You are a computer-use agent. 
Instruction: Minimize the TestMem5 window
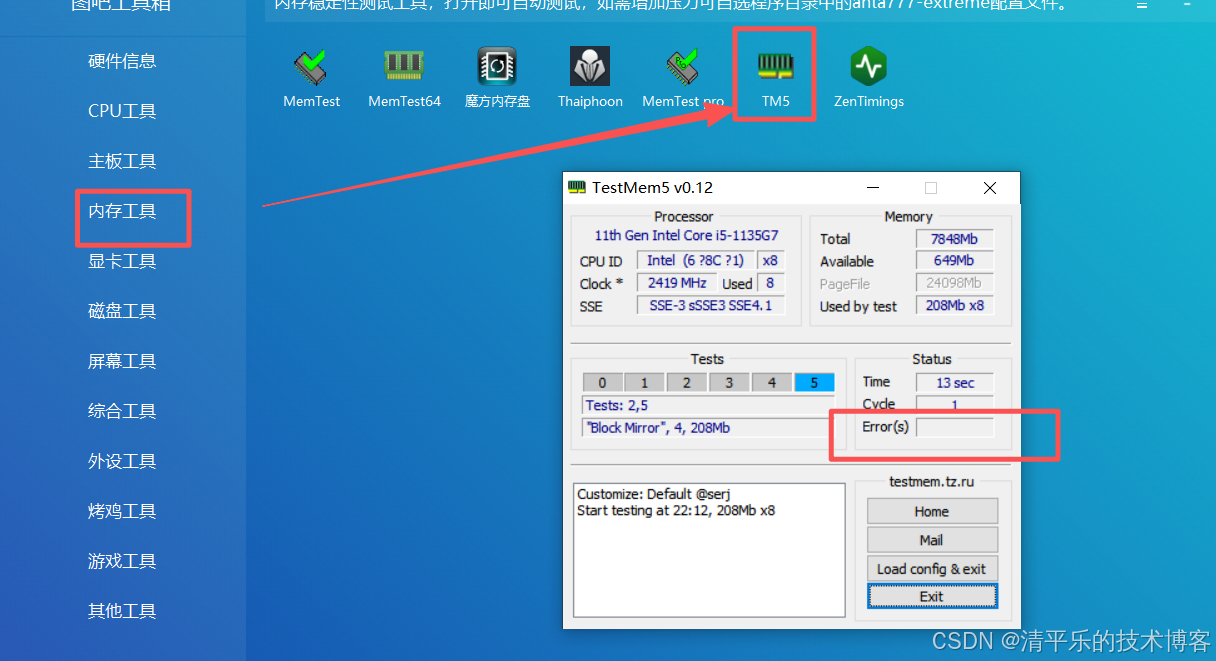[x=873, y=188]
